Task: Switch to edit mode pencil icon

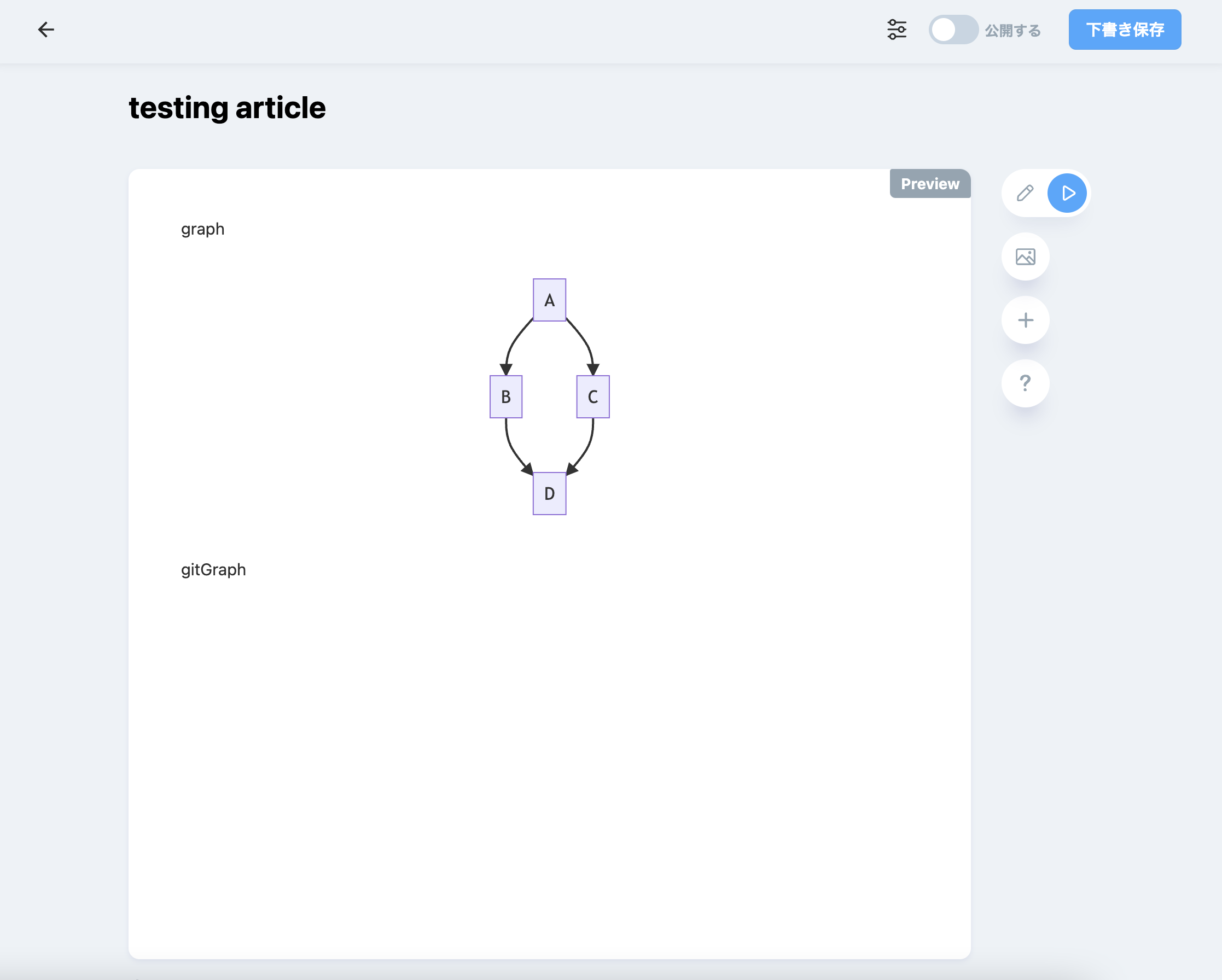Action: tap(1025, 193)
